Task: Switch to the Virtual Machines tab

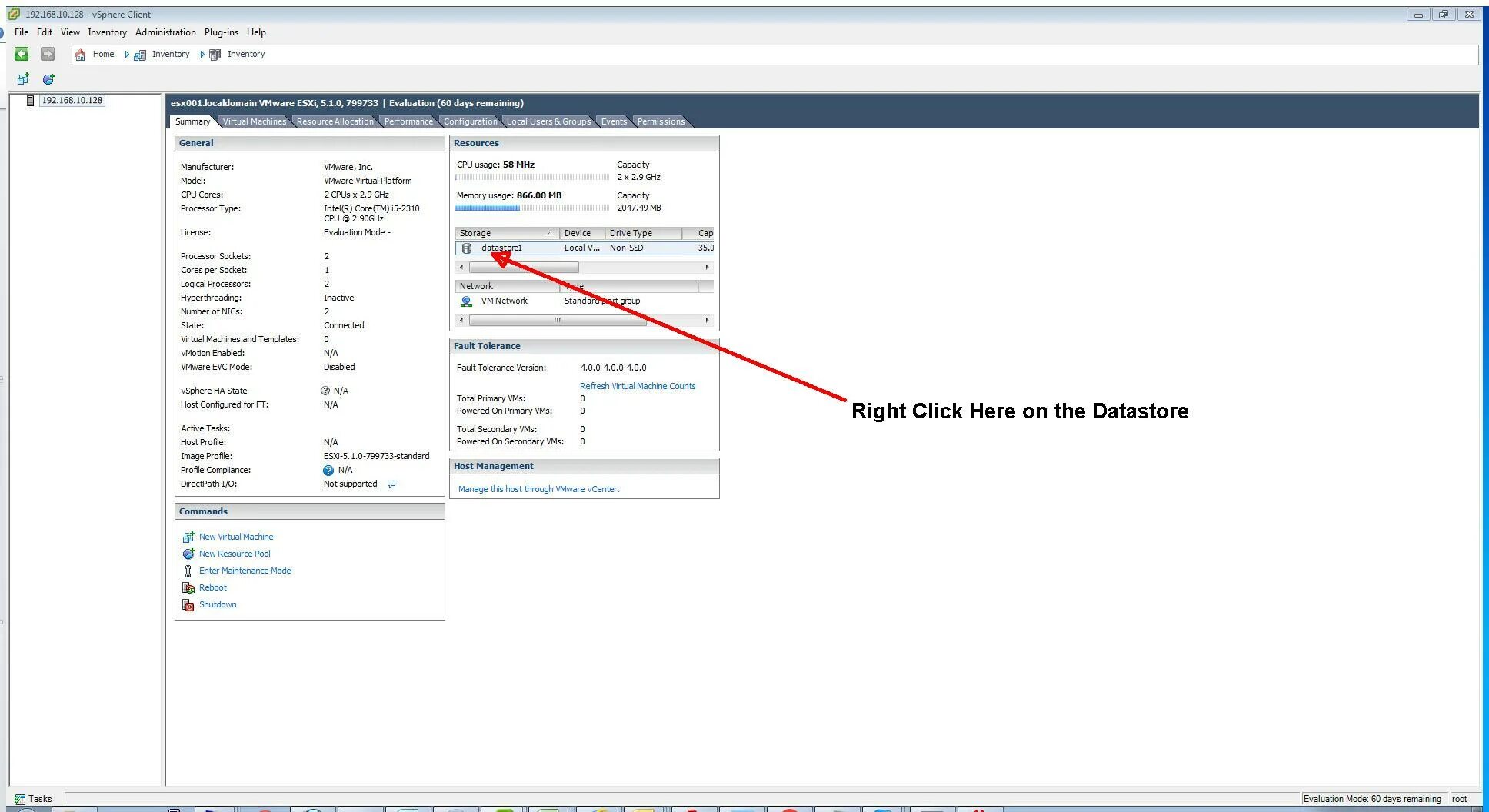Action: [x=255, y=121]
